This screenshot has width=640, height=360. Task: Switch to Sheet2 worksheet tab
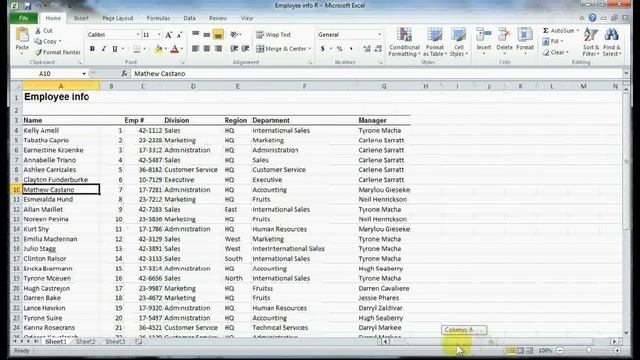tap(85, 341)
